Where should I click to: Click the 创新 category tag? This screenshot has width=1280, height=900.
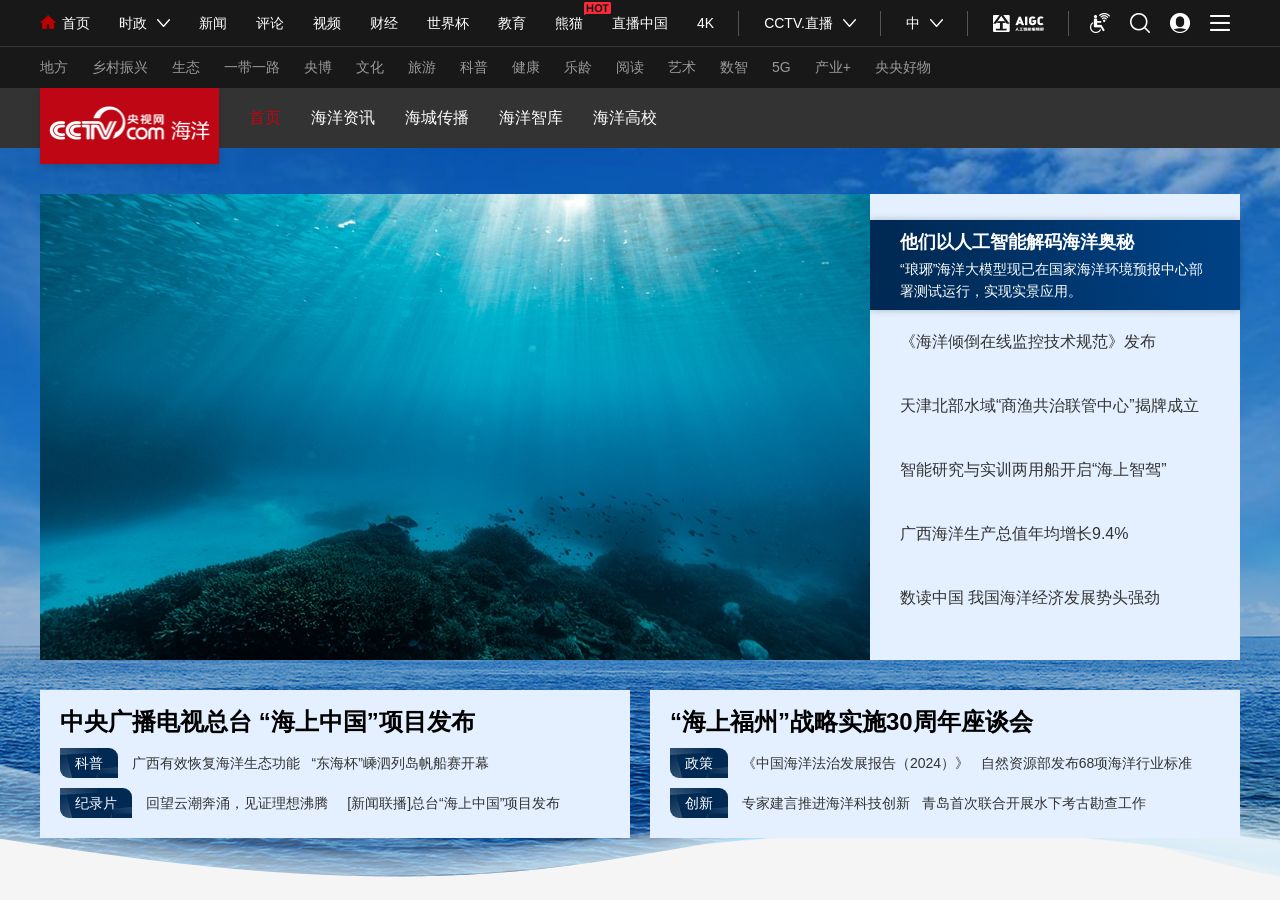[699, 803]
